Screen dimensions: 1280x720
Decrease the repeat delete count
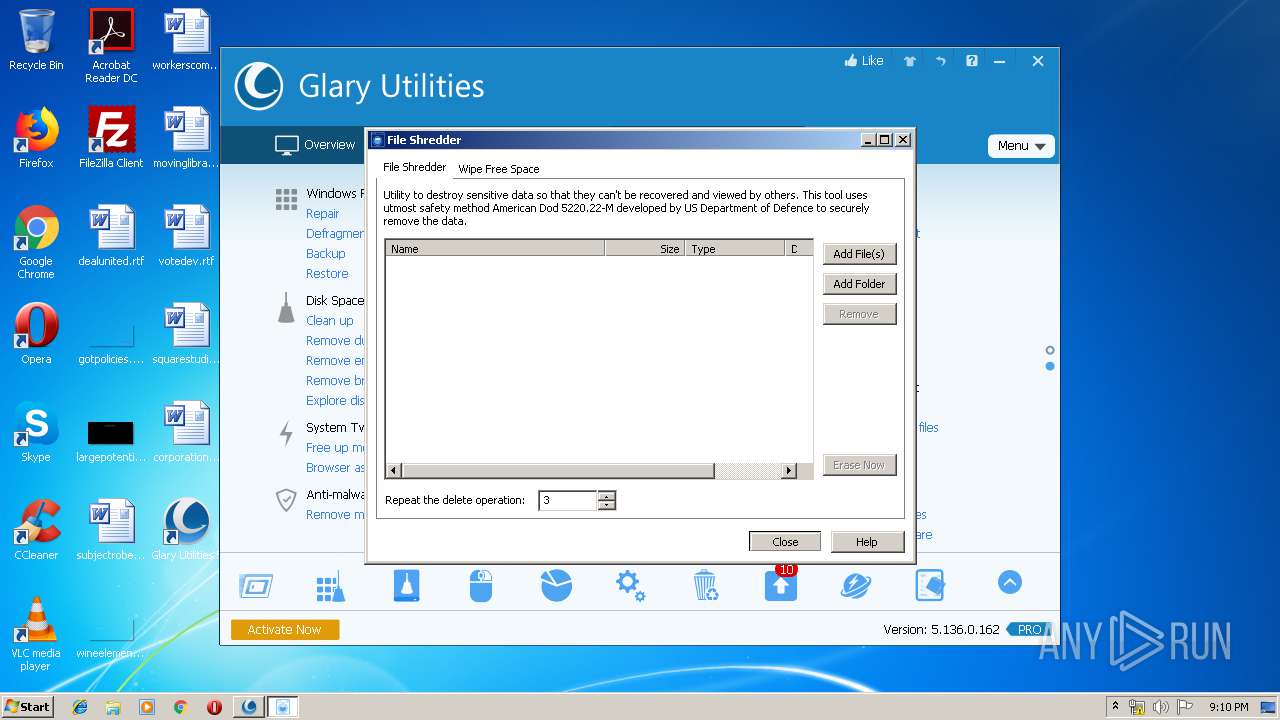(607, 505)
